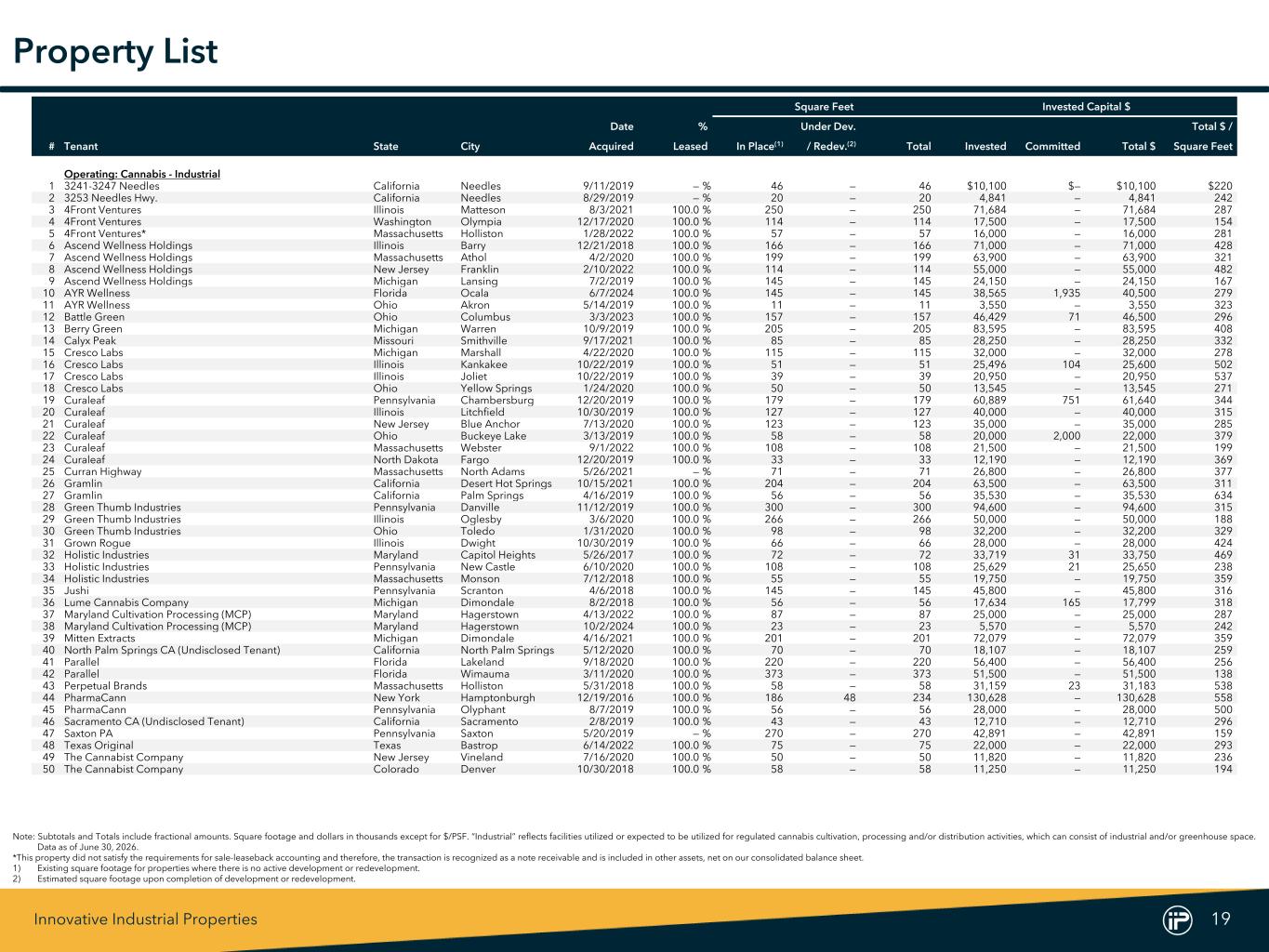Select the city 'Vineland'
Image resolution: width=1269 pixels, height=952 pixels.
click(482, 757)
